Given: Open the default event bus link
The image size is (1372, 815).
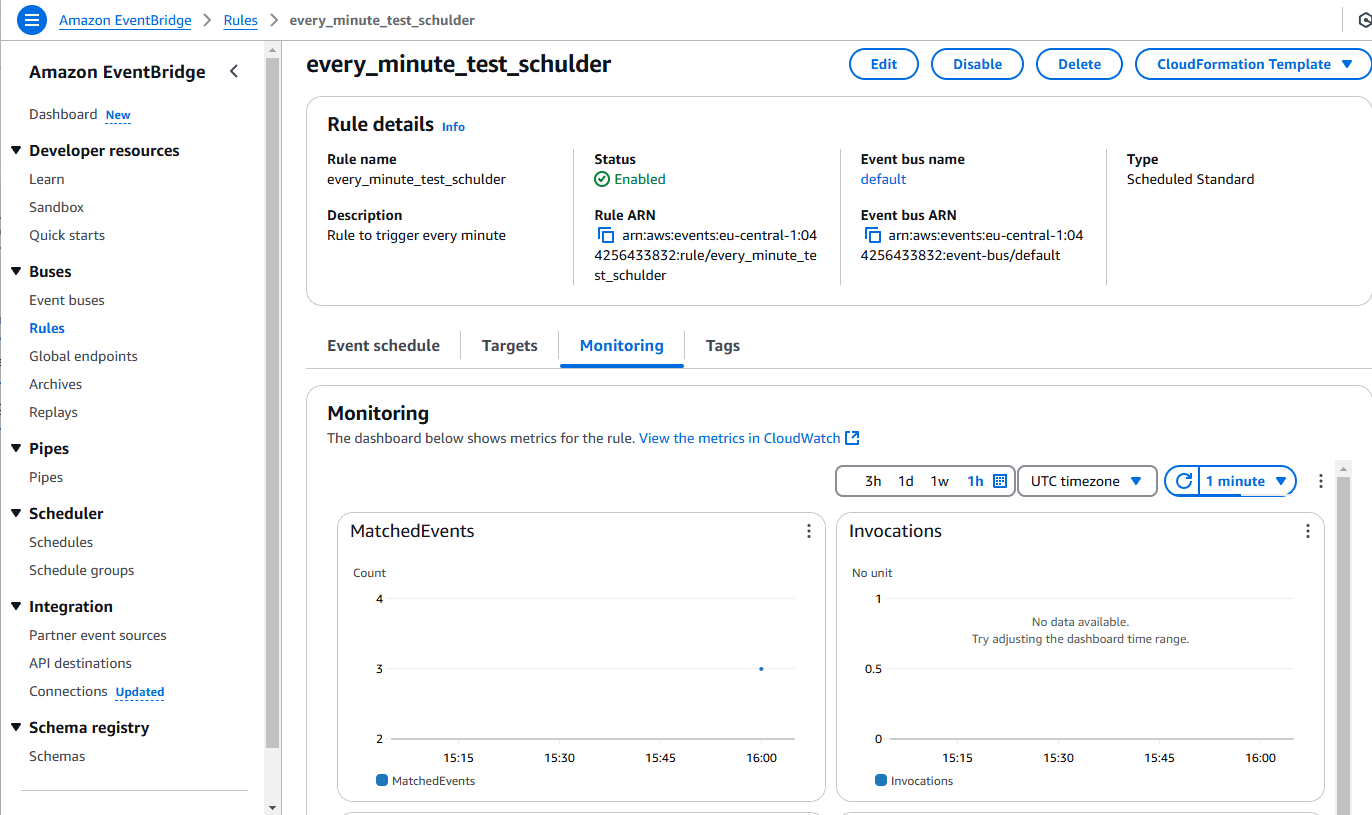Looking at the screenshot, I should pos(883,179).
